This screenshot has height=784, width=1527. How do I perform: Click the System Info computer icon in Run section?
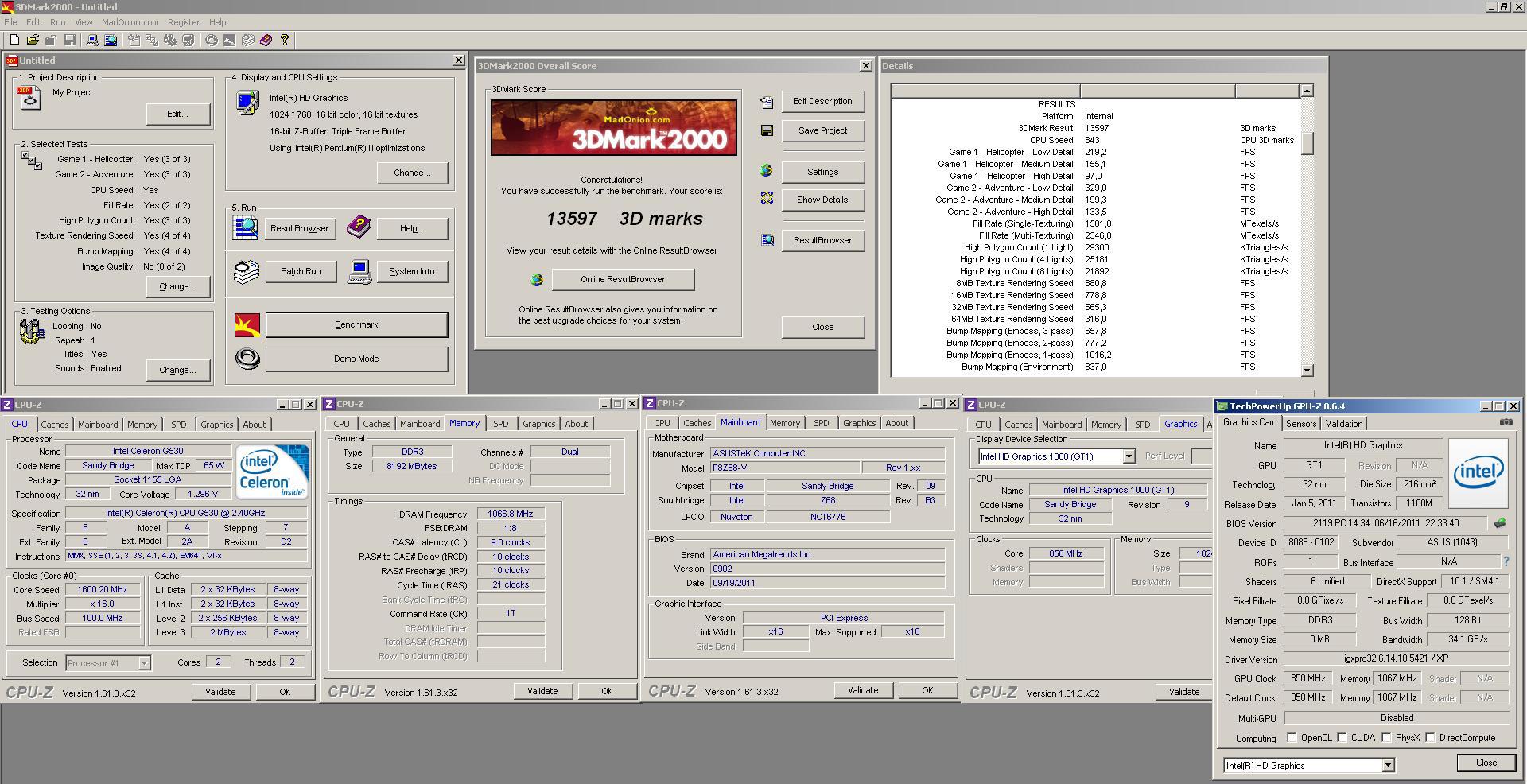(x=359, y=272)
